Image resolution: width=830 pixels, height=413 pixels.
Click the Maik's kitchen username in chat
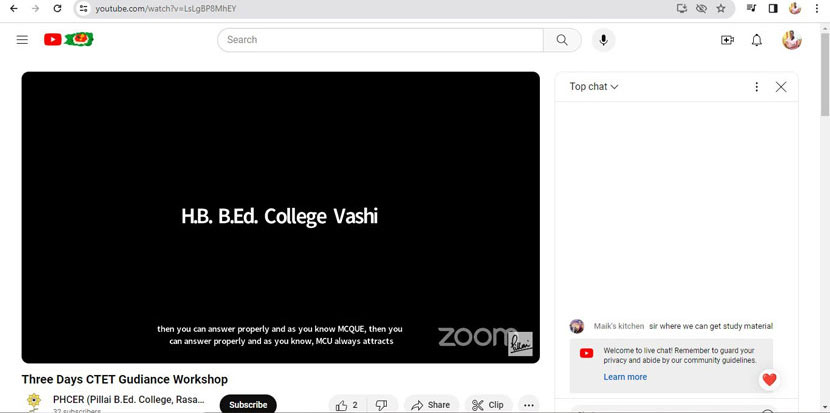click(x=618, y=326)
